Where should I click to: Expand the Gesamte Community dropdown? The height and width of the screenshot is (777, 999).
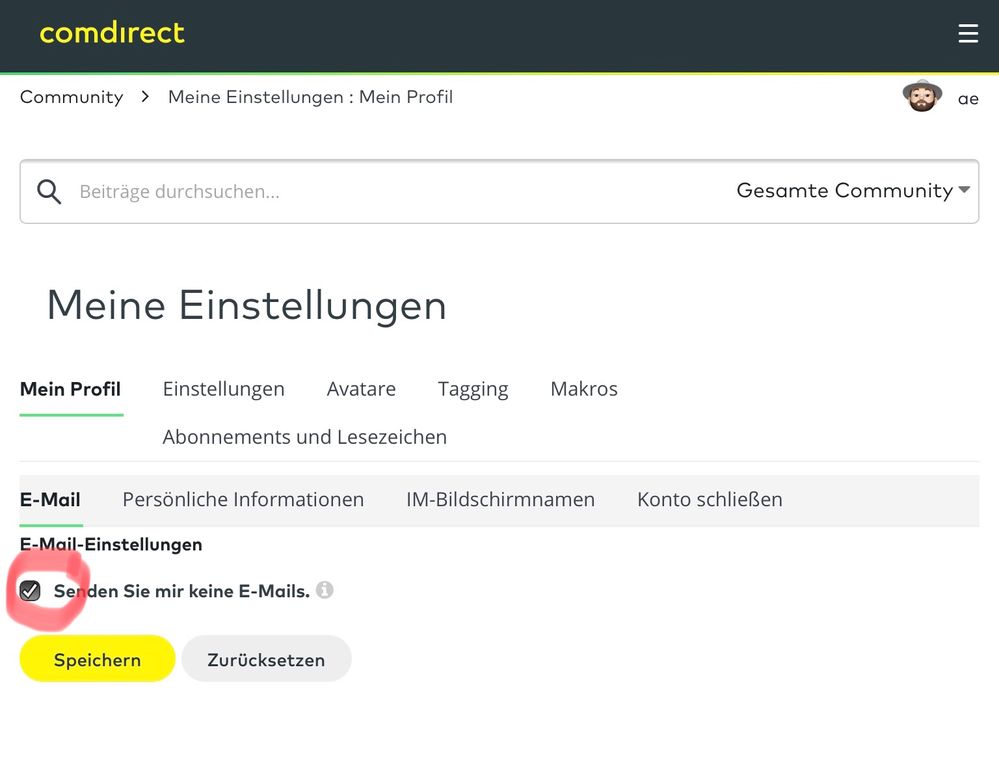[x=853, y=190]
